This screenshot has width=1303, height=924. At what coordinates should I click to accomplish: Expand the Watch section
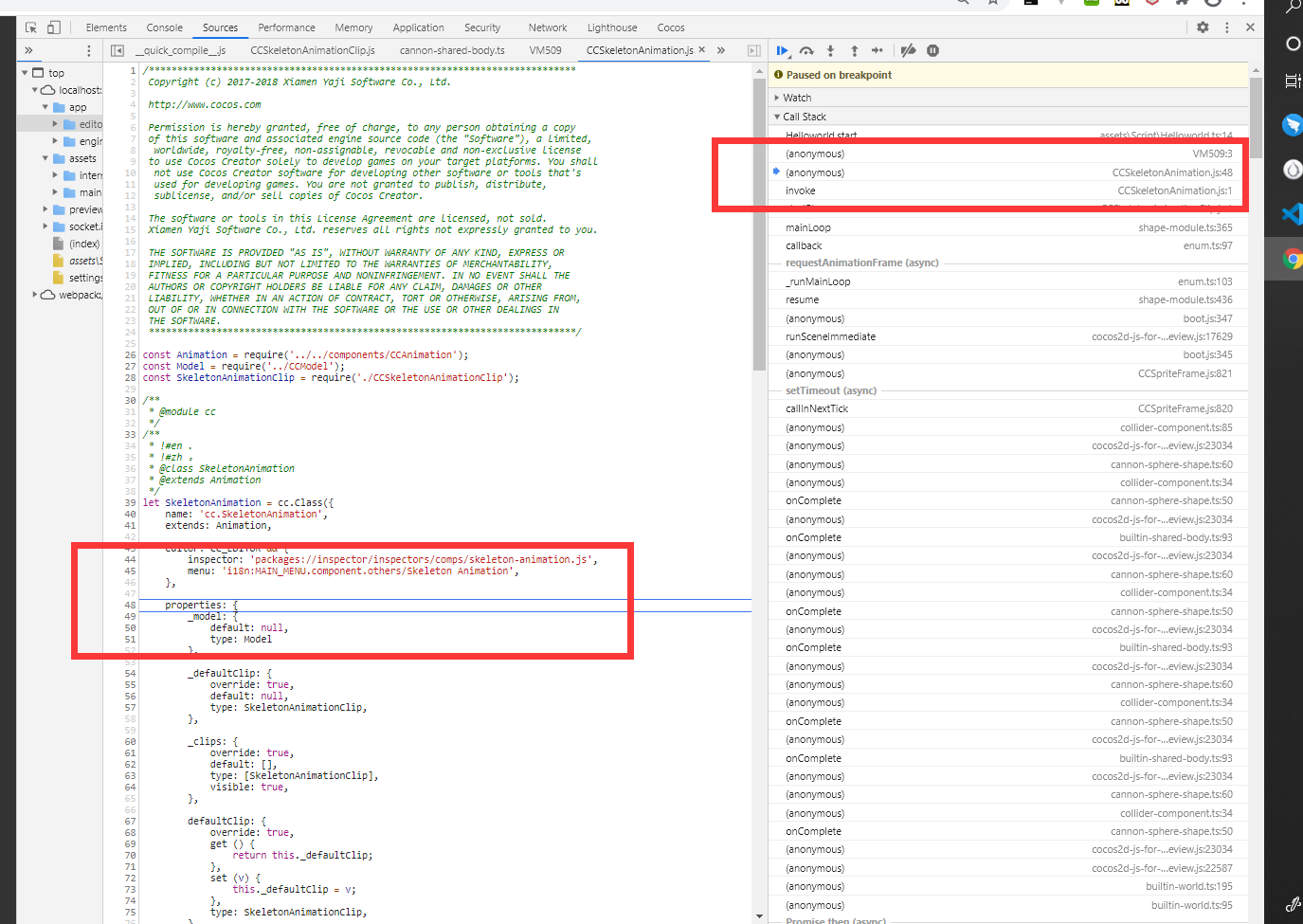[x=796, y=98]
